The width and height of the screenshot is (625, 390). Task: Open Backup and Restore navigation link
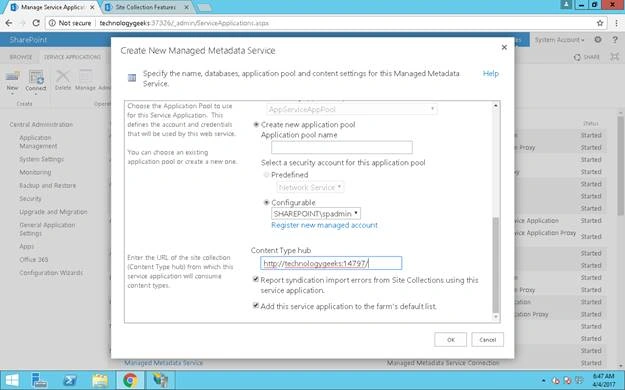click(47, 185)
